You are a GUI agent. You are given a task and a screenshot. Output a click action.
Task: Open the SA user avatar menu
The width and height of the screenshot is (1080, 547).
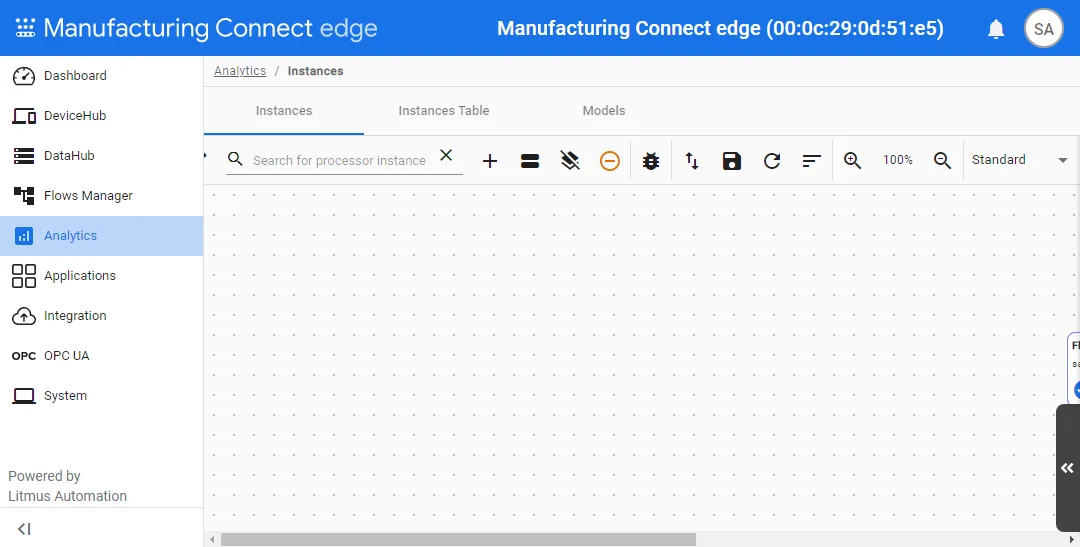pyautogui.click(x=1043, y=28)
